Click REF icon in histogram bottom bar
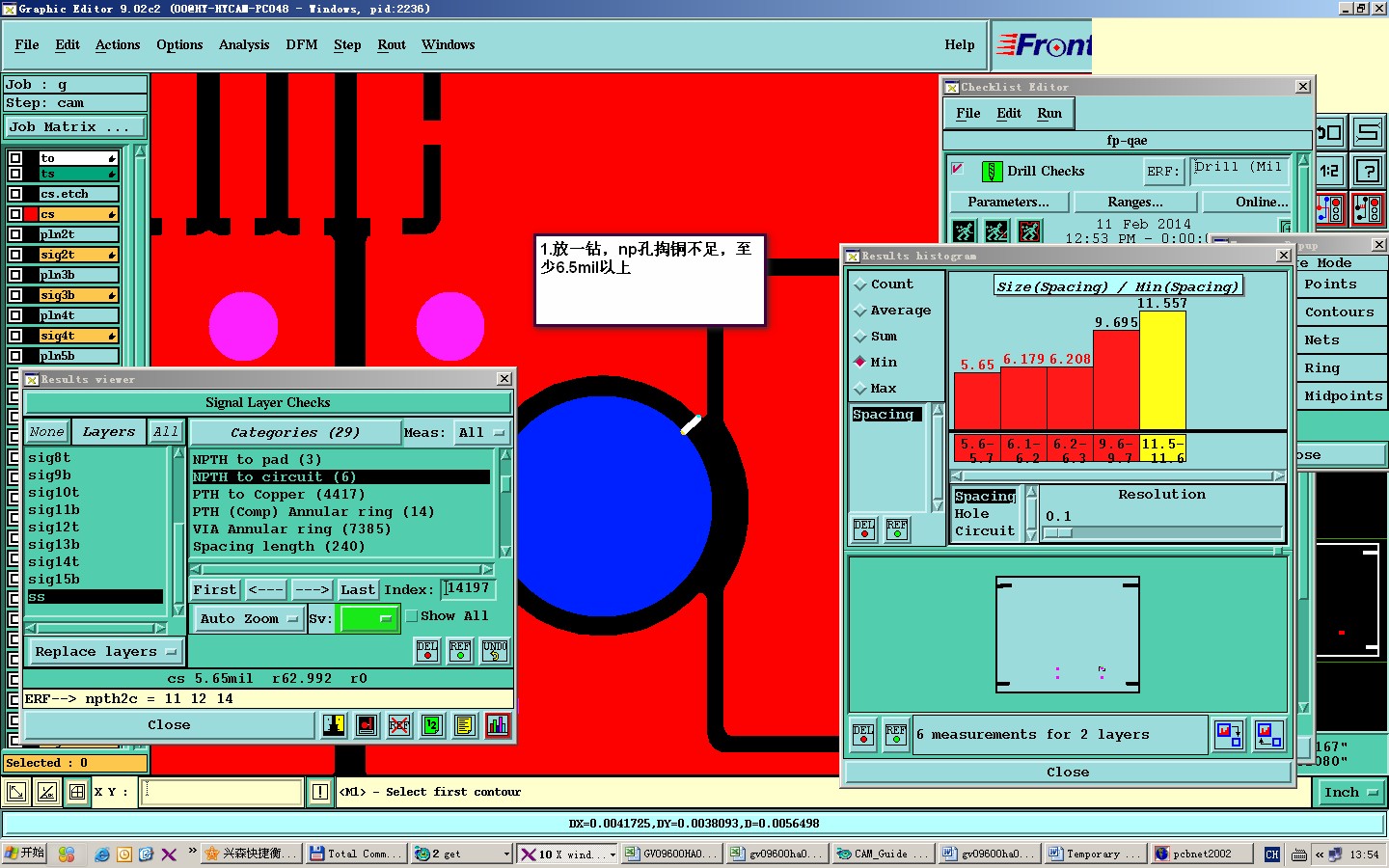 (896, 735)
